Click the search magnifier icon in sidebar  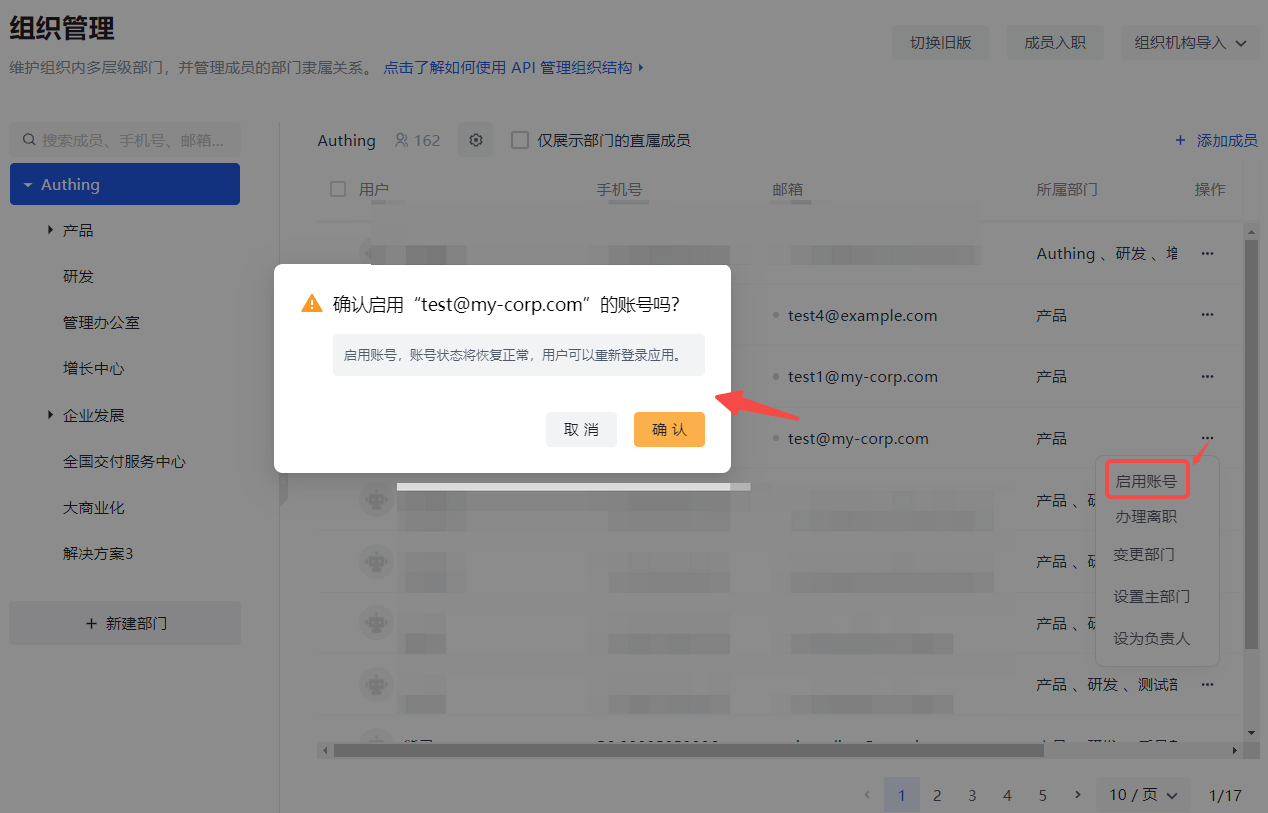29,141
